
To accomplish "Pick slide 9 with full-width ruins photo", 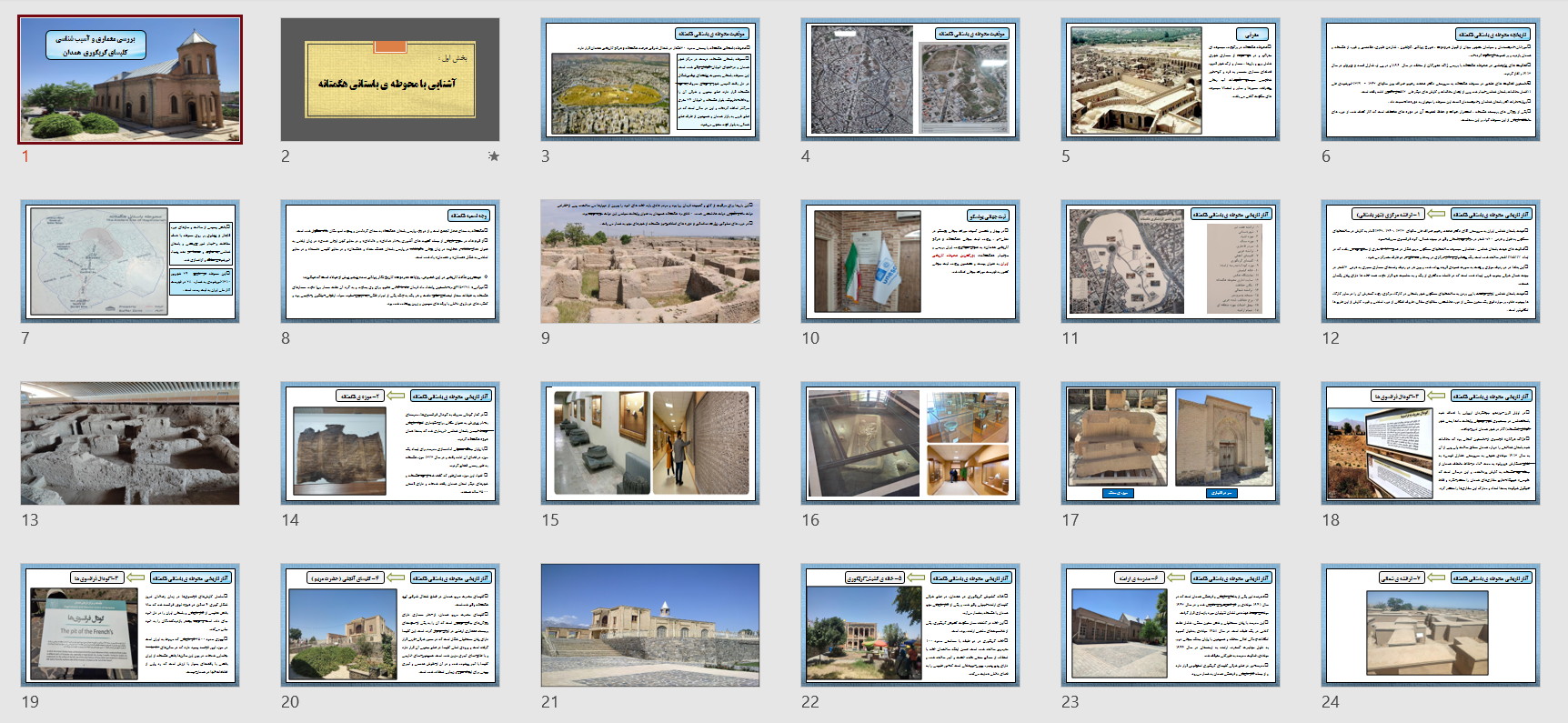I will (650, 261).
